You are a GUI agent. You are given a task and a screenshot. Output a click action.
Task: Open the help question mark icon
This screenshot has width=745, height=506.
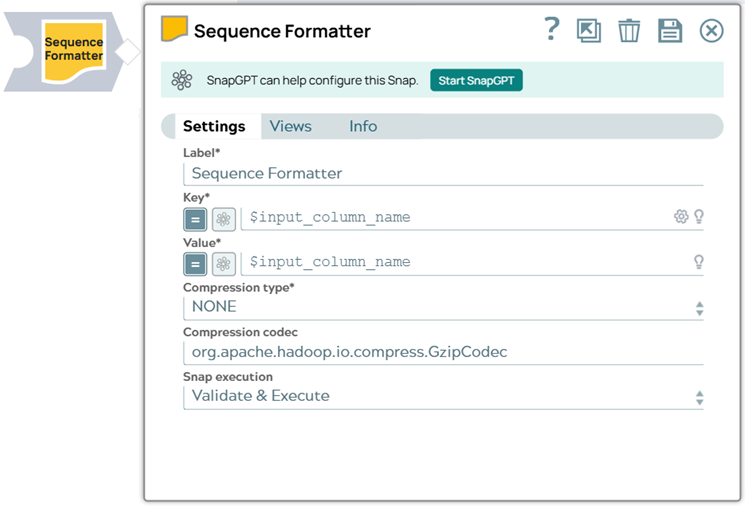552,29
